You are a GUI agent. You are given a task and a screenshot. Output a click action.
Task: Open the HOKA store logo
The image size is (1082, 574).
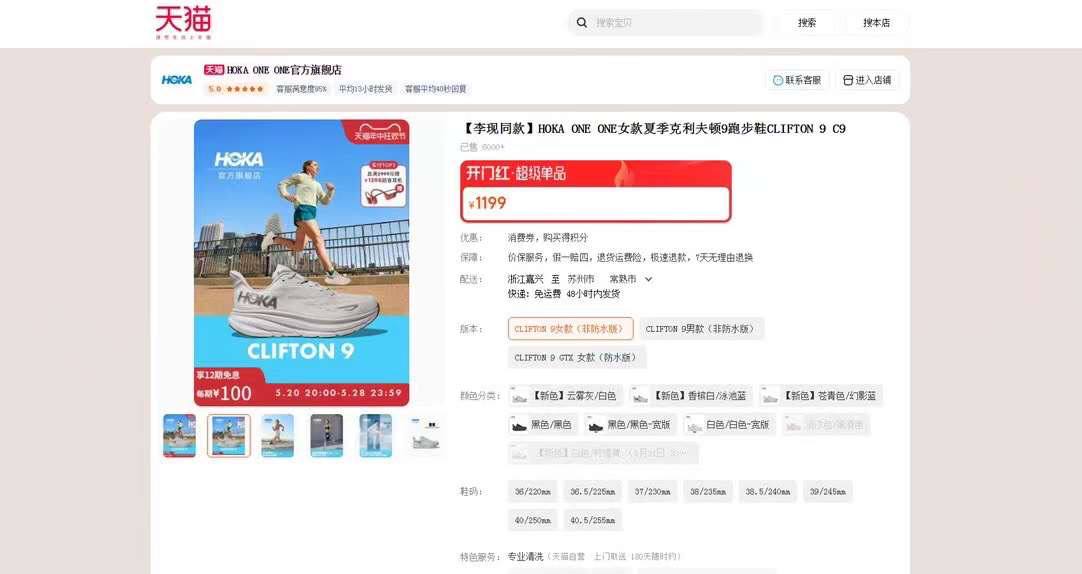click(x=177, y=80)
